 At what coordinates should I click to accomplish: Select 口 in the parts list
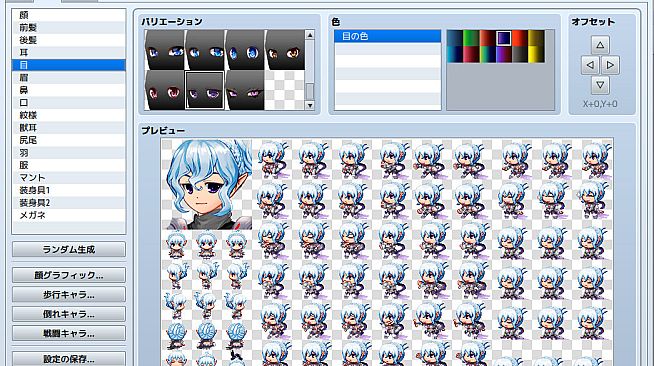69,103
